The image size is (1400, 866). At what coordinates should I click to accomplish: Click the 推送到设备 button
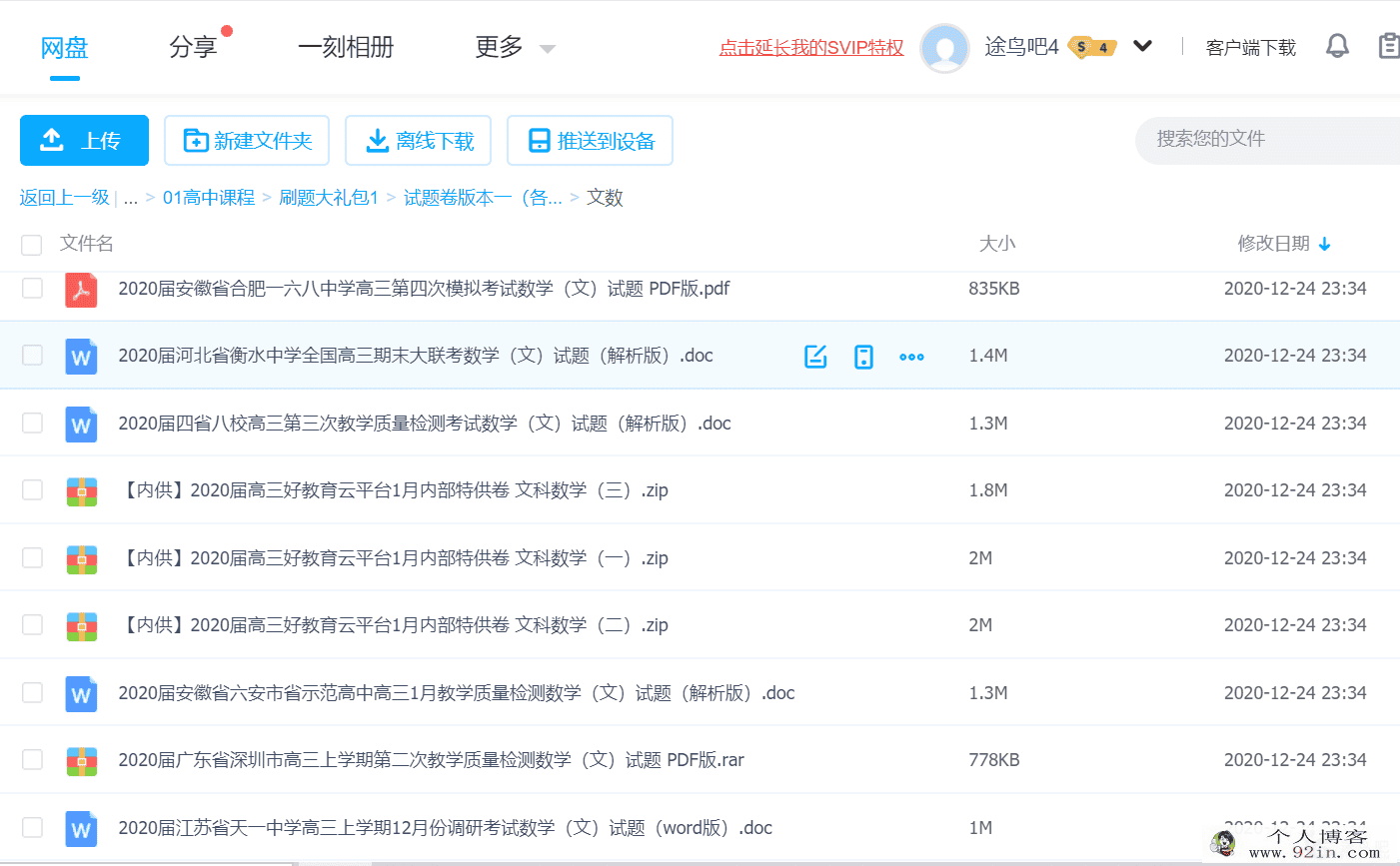(590, 140)
